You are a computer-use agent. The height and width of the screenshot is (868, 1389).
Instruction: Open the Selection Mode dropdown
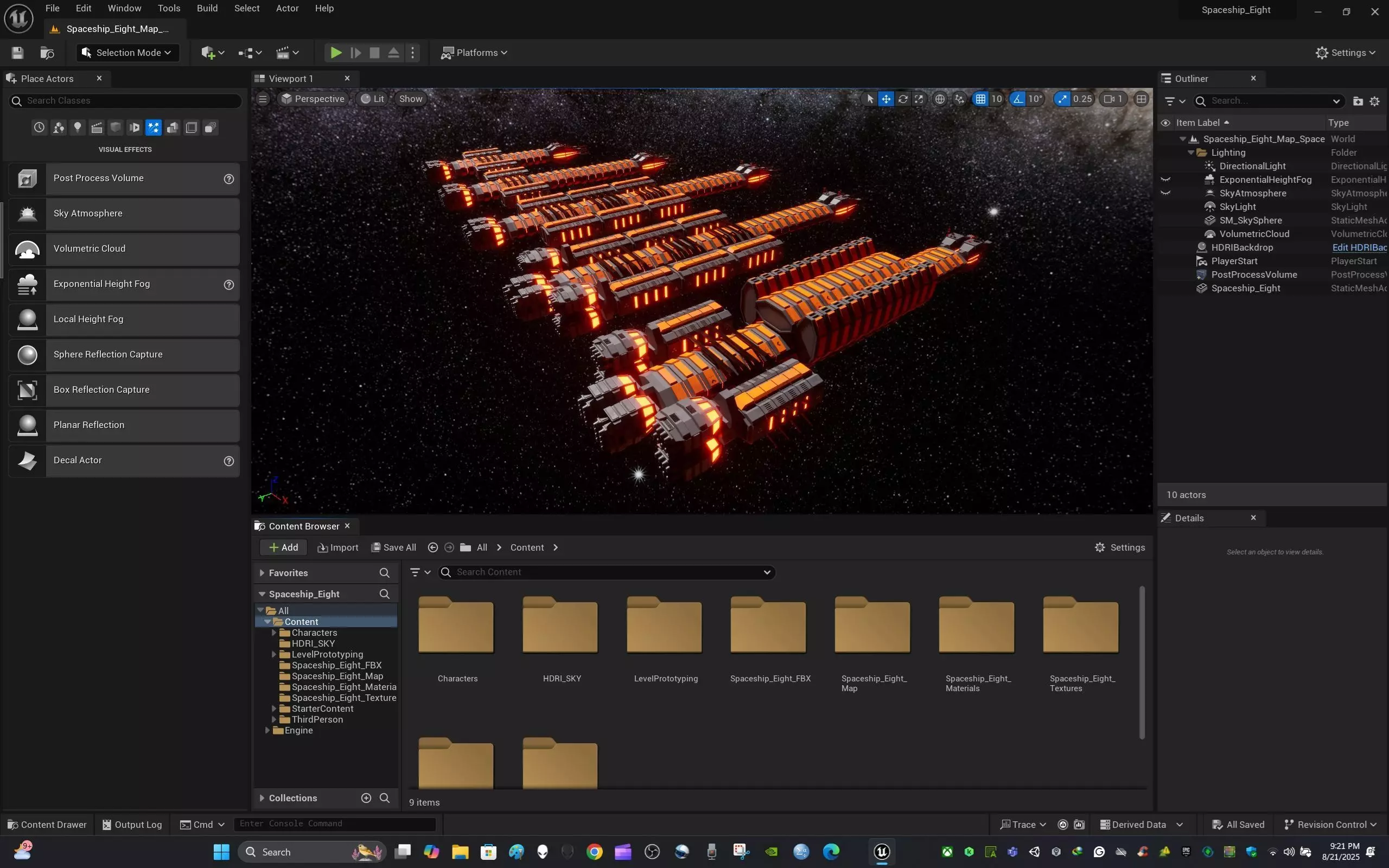click(x=128, y=53)
